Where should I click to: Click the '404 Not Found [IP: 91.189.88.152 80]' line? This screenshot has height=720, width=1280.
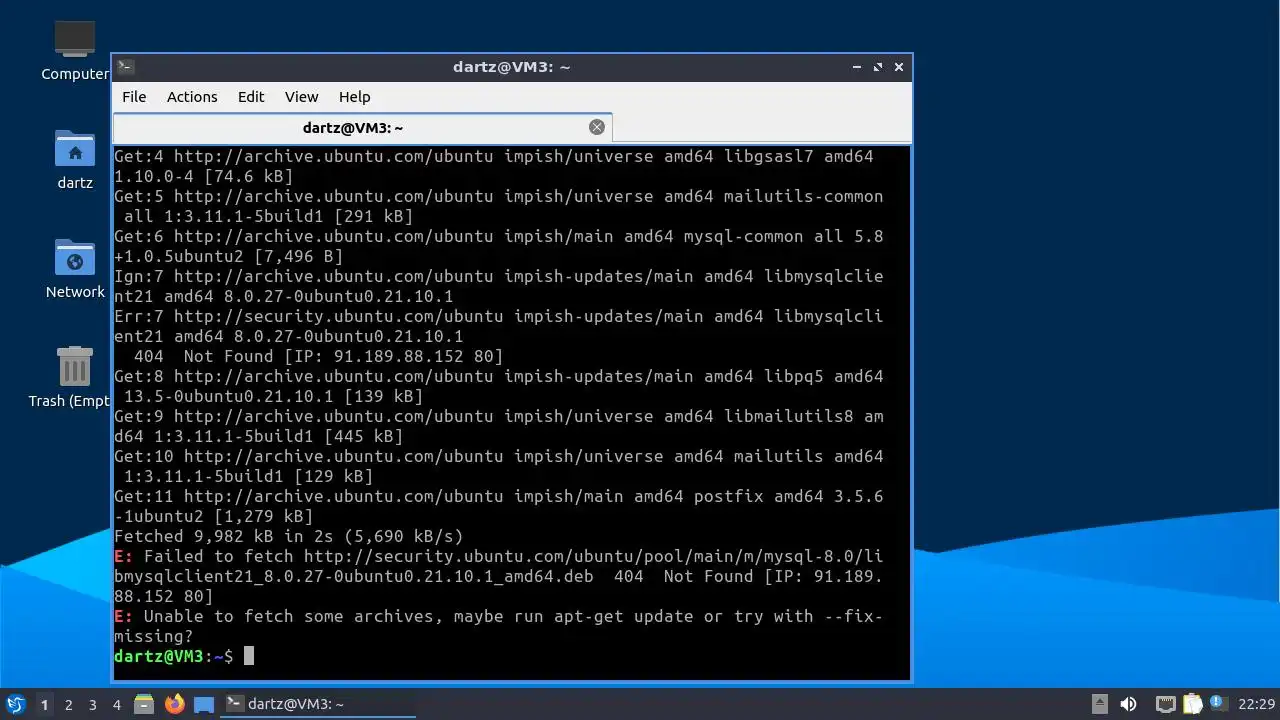[318, 356]
